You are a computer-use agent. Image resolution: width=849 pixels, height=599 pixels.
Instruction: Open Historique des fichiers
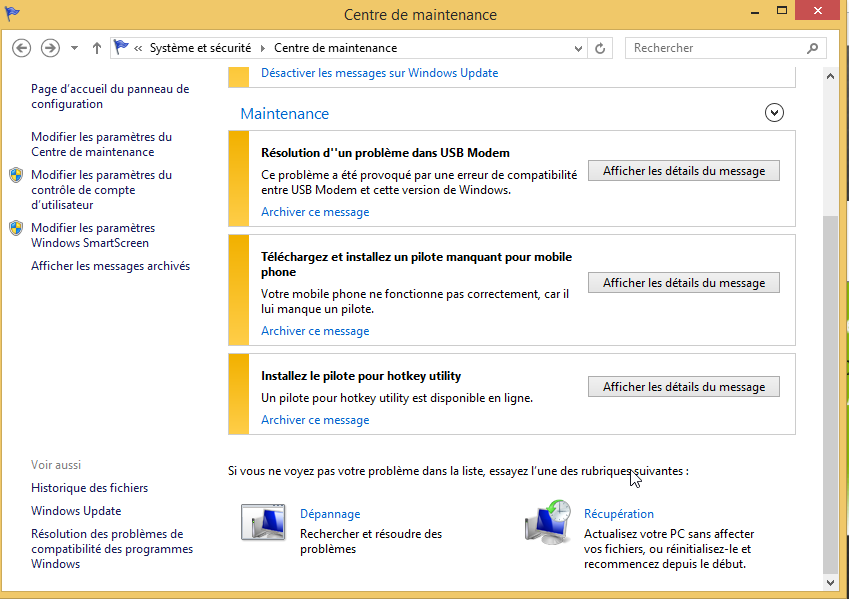pyautogui.click(x=89, y=488)
